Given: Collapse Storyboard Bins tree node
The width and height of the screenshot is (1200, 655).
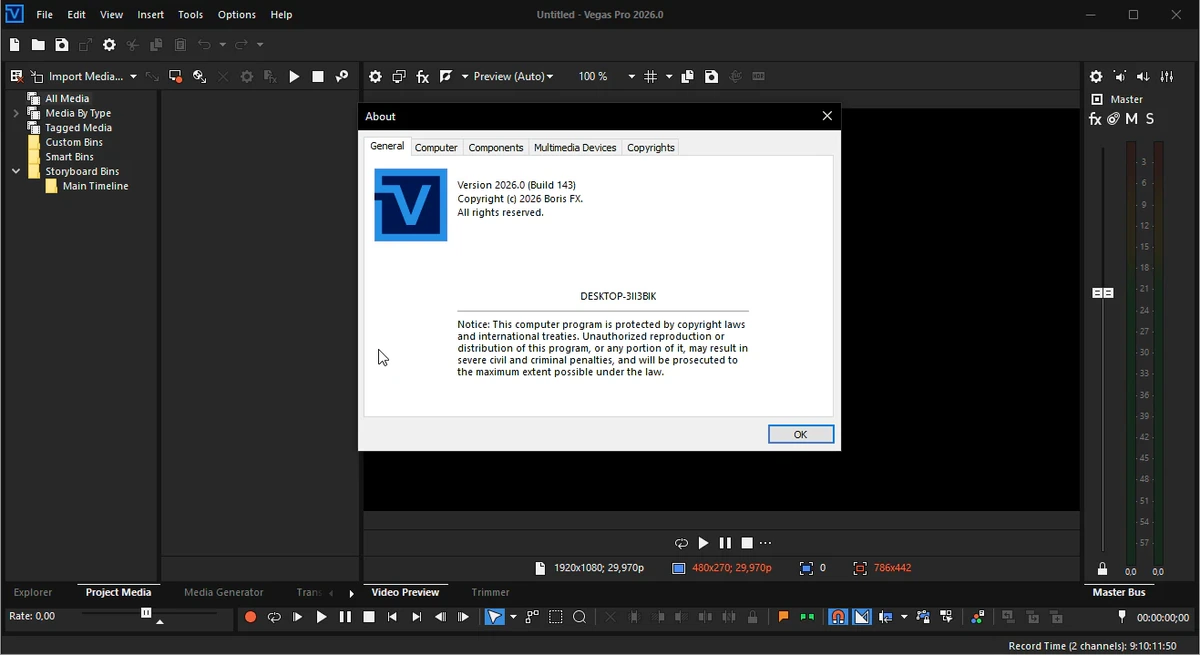Looking at the screenshot, I should 16,172.
